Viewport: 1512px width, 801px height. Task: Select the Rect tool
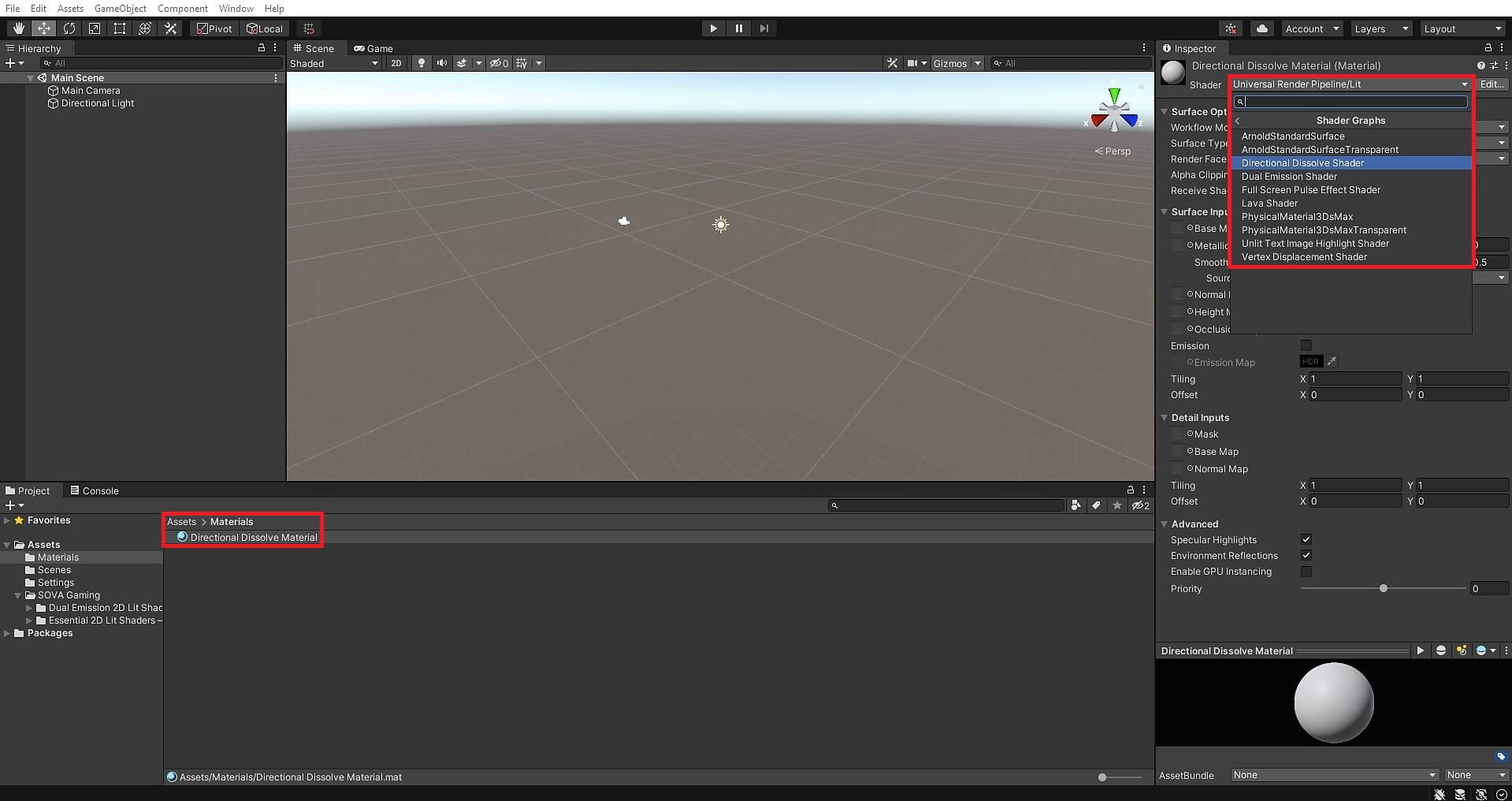click(x=120, y=28)
